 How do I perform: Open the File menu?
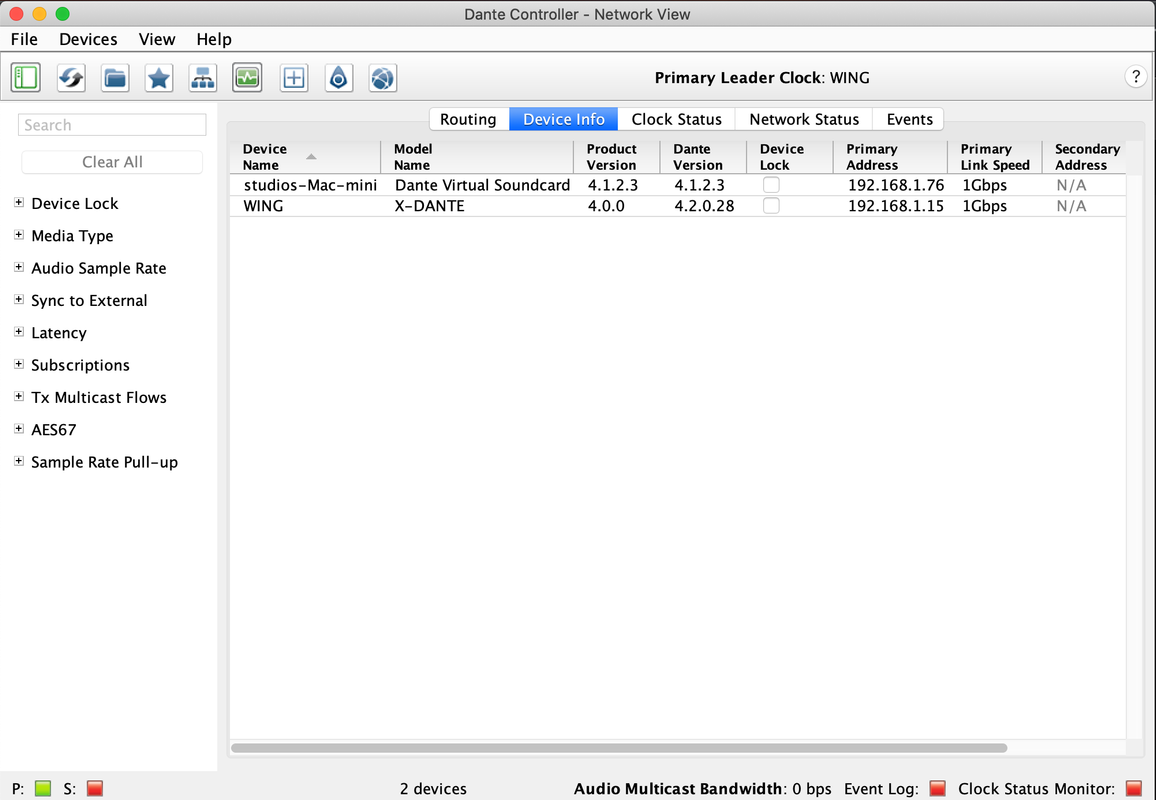click(24, 39)
